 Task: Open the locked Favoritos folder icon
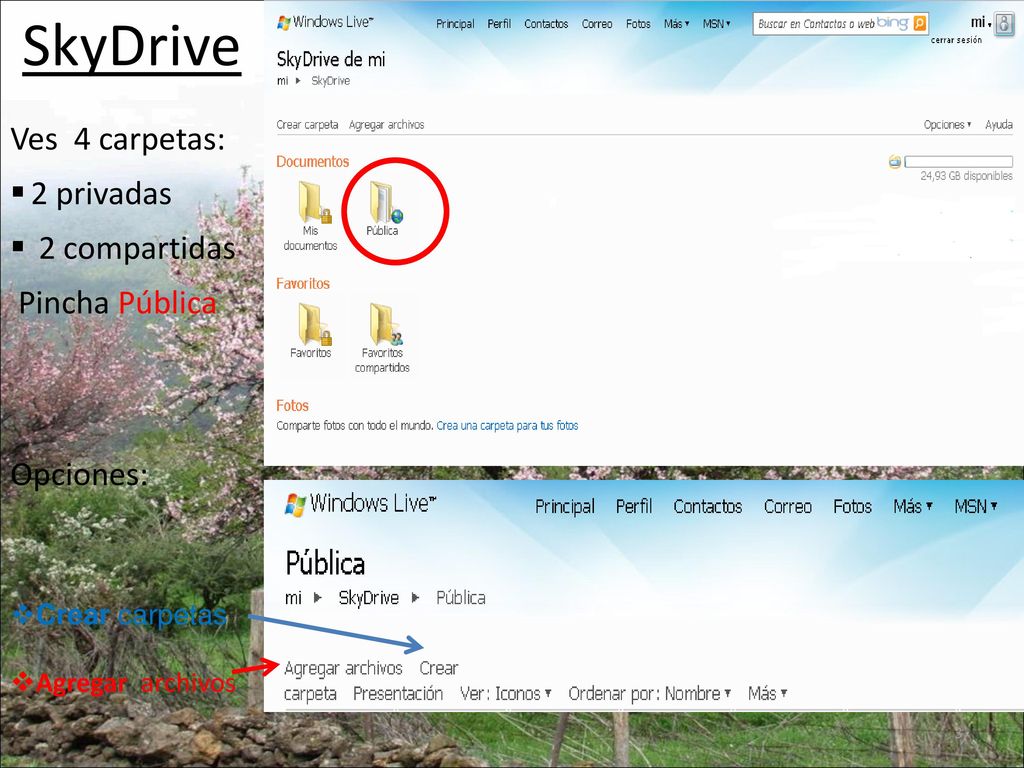tap(315, 324)
